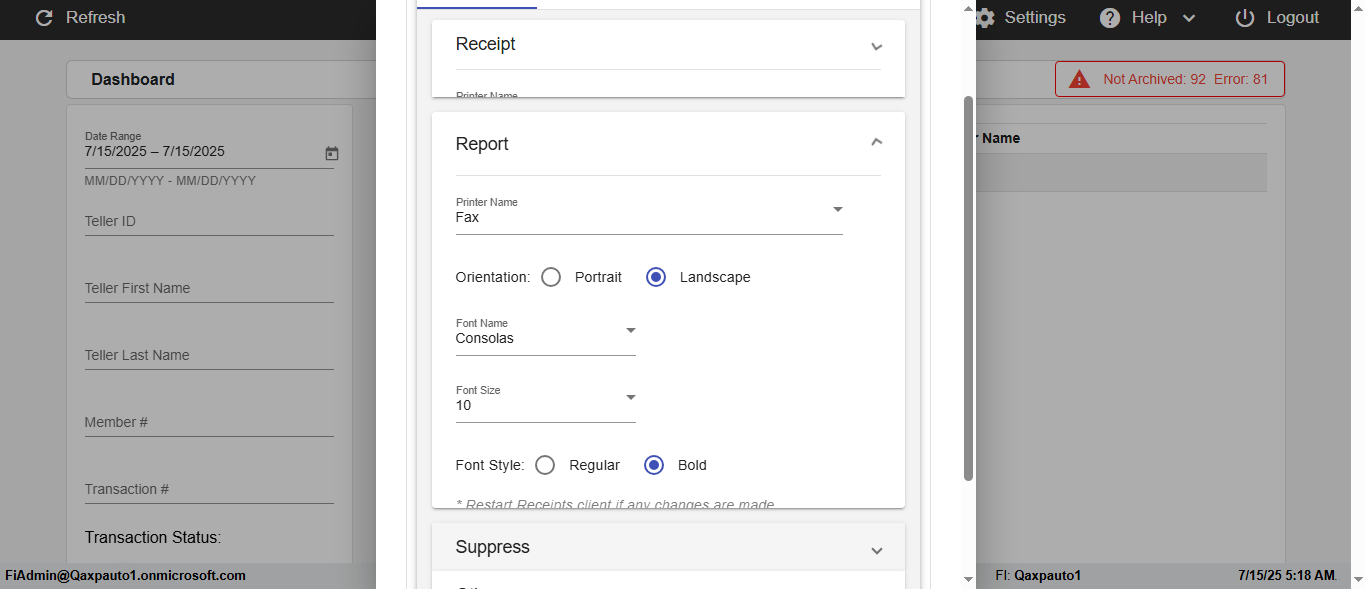Expand the Suppress section

(877, 550)
